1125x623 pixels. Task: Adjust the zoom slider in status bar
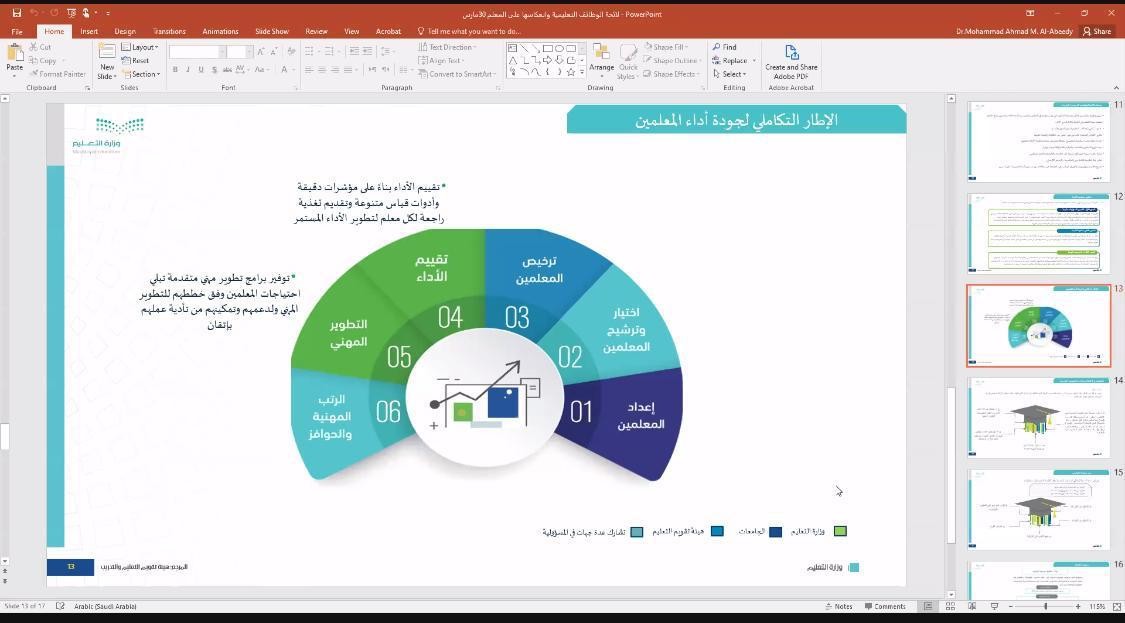pos(1045,606)
